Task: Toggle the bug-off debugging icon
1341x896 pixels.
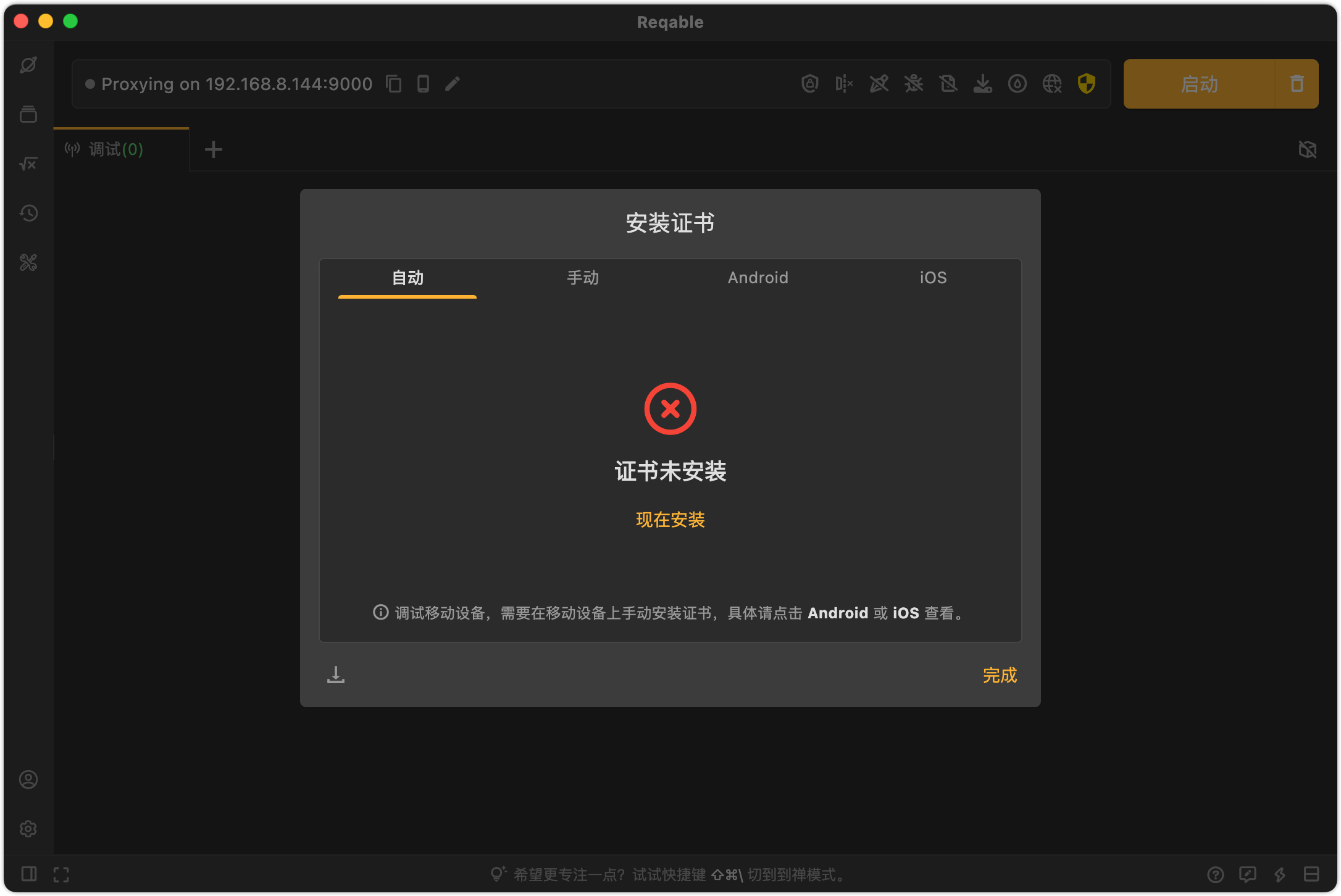Action: coord(914,83)
